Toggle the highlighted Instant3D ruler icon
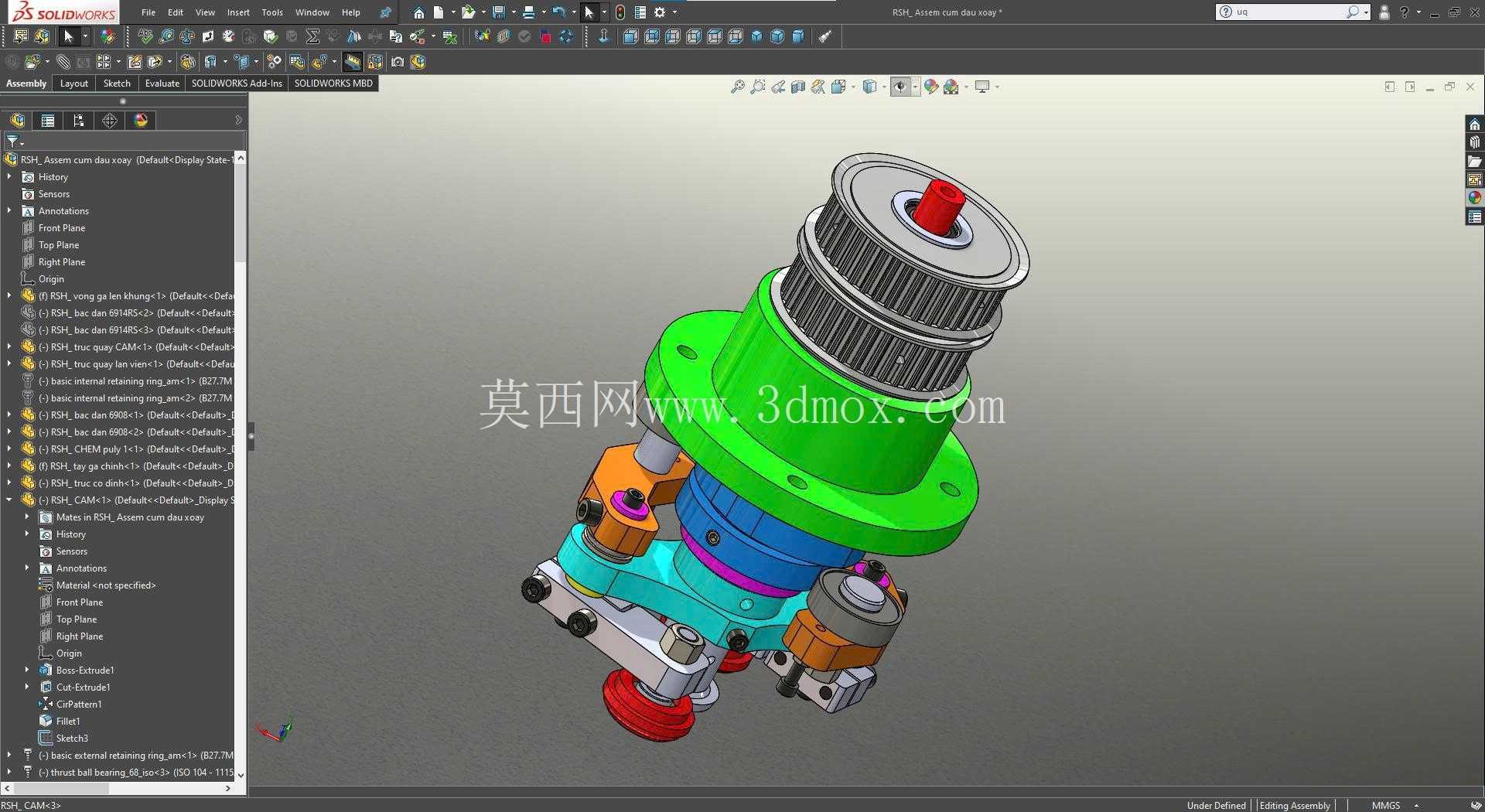Screen dimensions: 1485x812 coord(352,62)
